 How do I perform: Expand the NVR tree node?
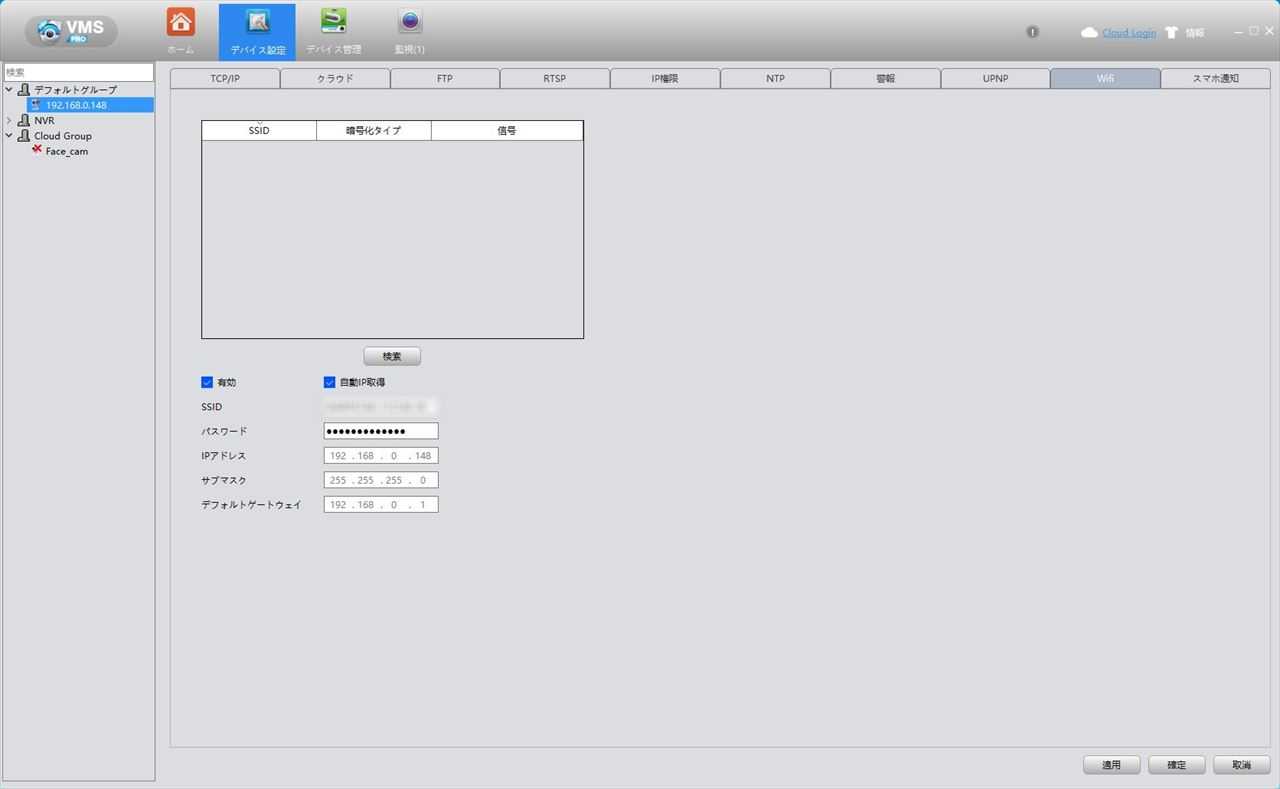(9, 120)
